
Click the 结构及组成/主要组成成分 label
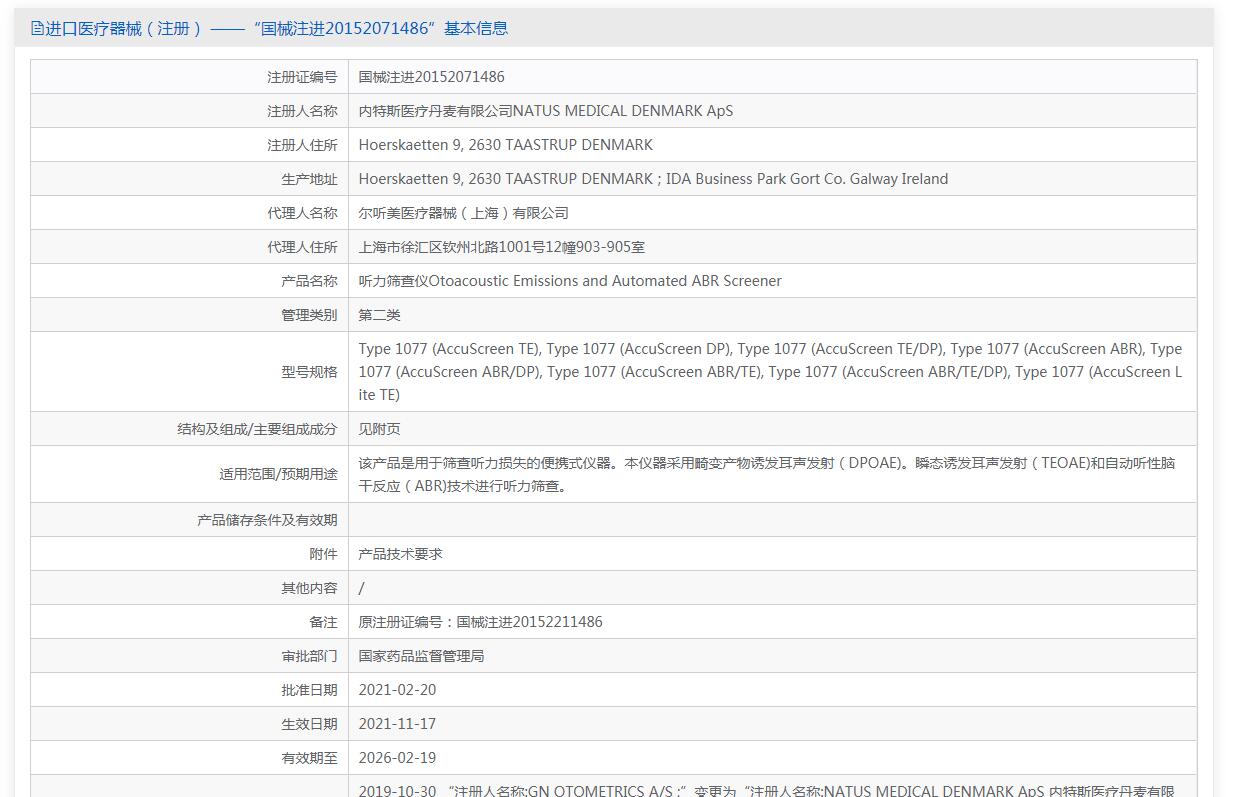point(257,429)
